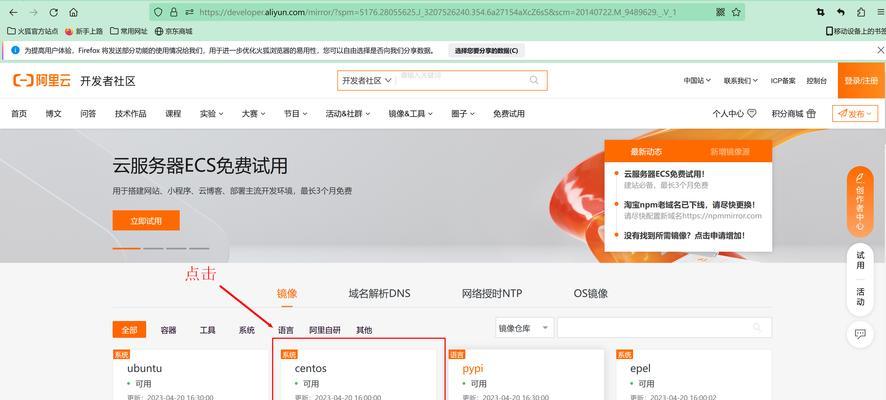Click the heart icon next to 个人中心

tap(752, 113)
